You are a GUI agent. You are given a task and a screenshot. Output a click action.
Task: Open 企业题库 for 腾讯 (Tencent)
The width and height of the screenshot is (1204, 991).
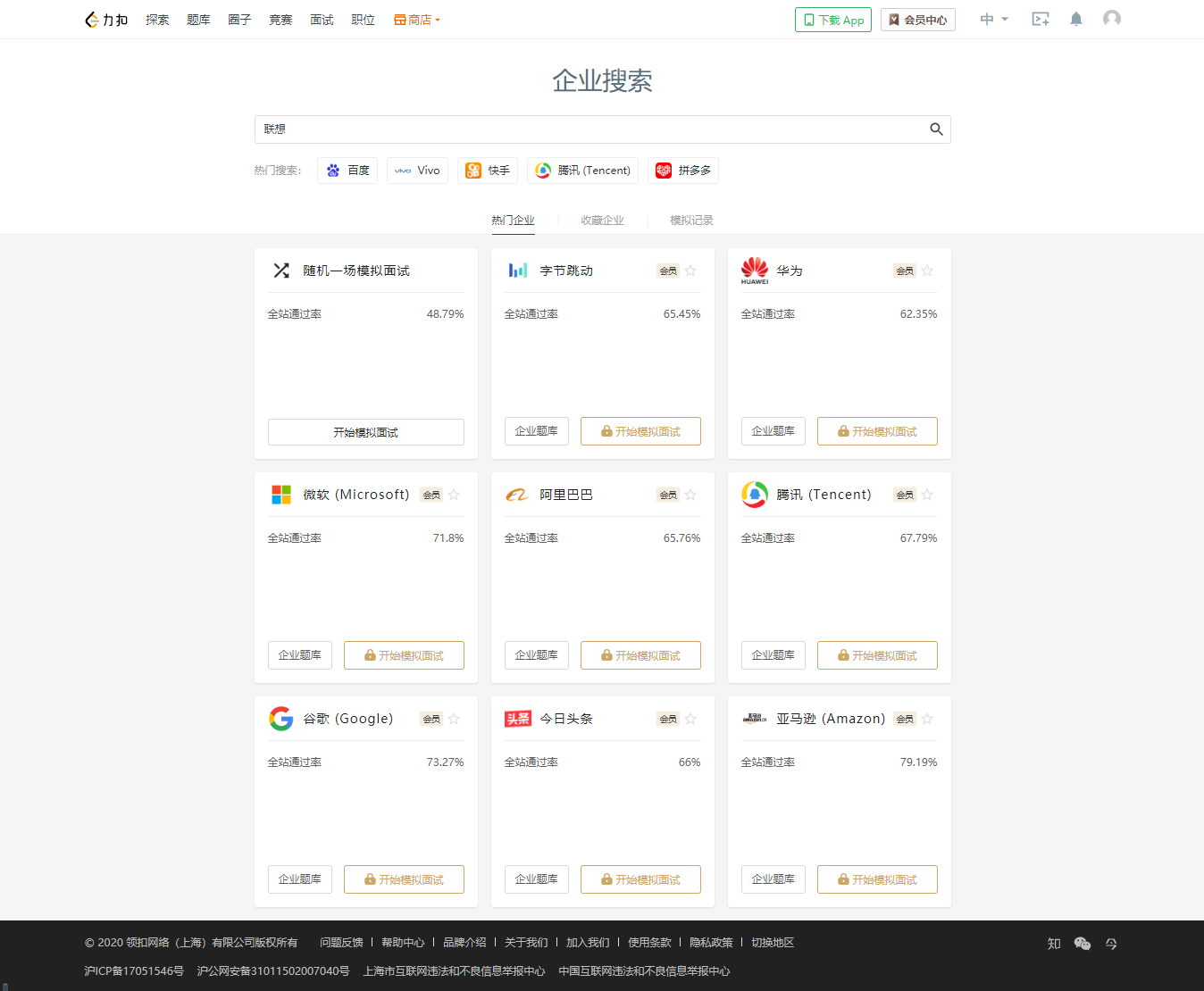pos(773,655)
